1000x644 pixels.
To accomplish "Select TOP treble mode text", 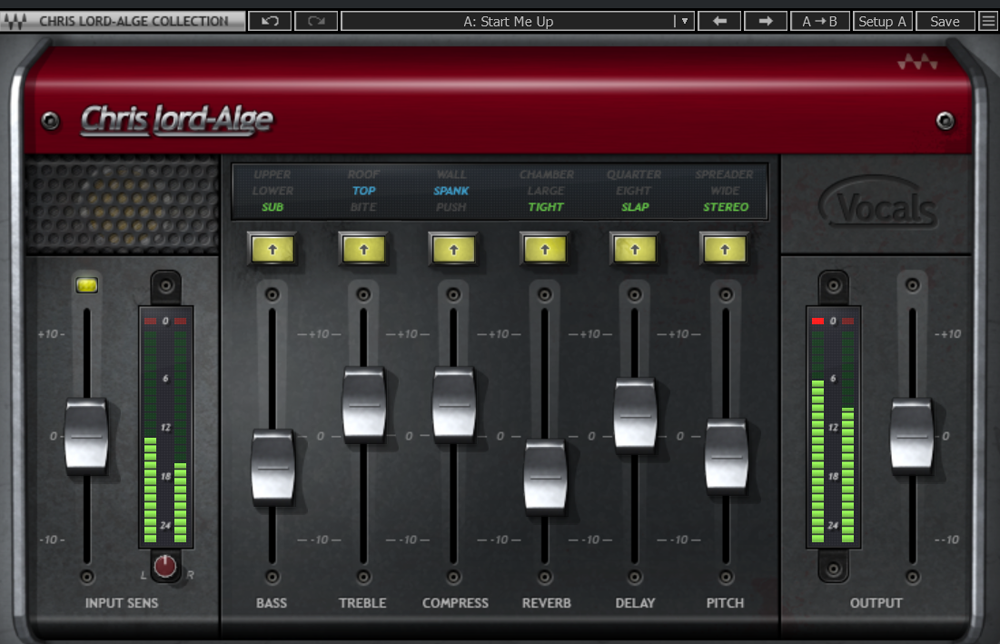I will 364,191.
